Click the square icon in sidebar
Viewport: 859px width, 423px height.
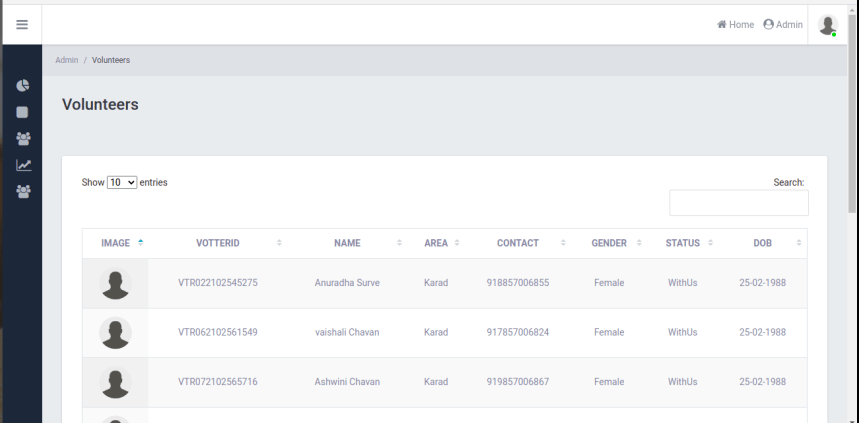(x=22, y=113)
